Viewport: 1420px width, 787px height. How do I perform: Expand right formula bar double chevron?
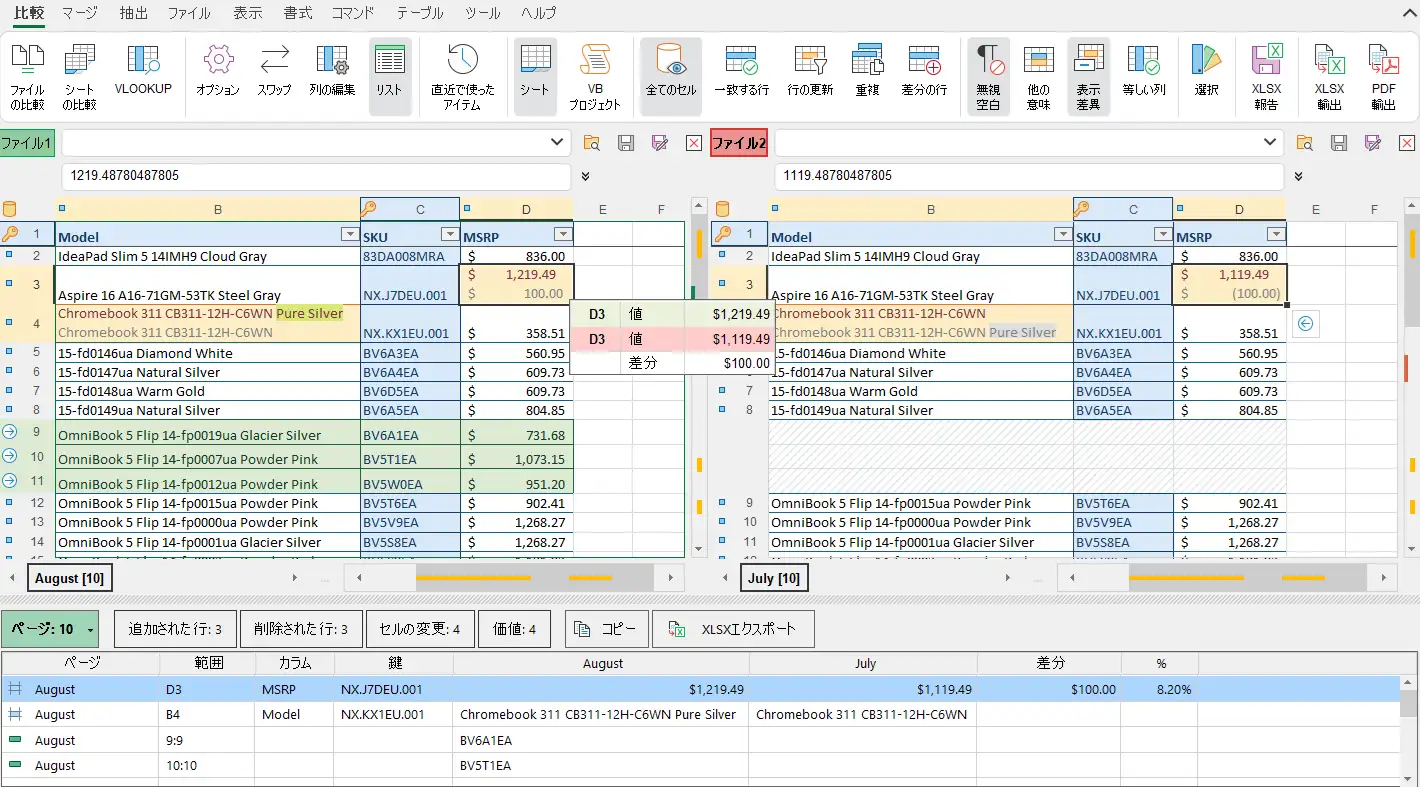pos(1298,176)
